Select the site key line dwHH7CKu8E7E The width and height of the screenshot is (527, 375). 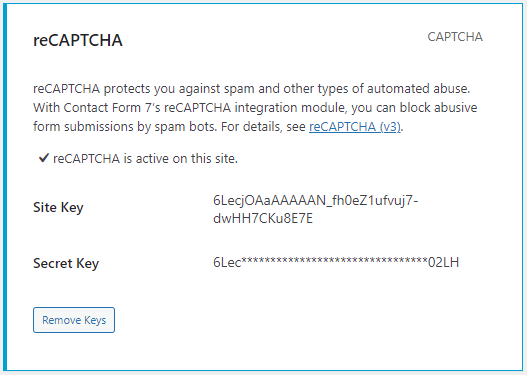point(263,219)
